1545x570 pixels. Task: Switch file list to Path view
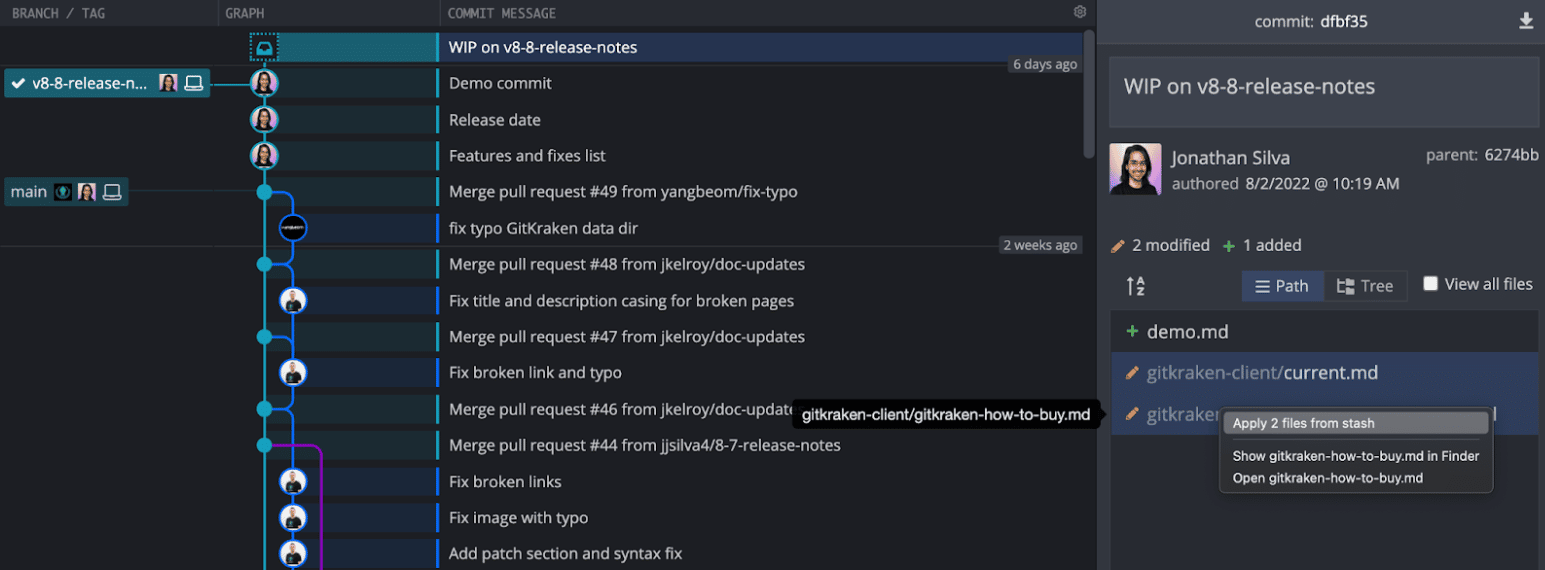coord(1282,286)
